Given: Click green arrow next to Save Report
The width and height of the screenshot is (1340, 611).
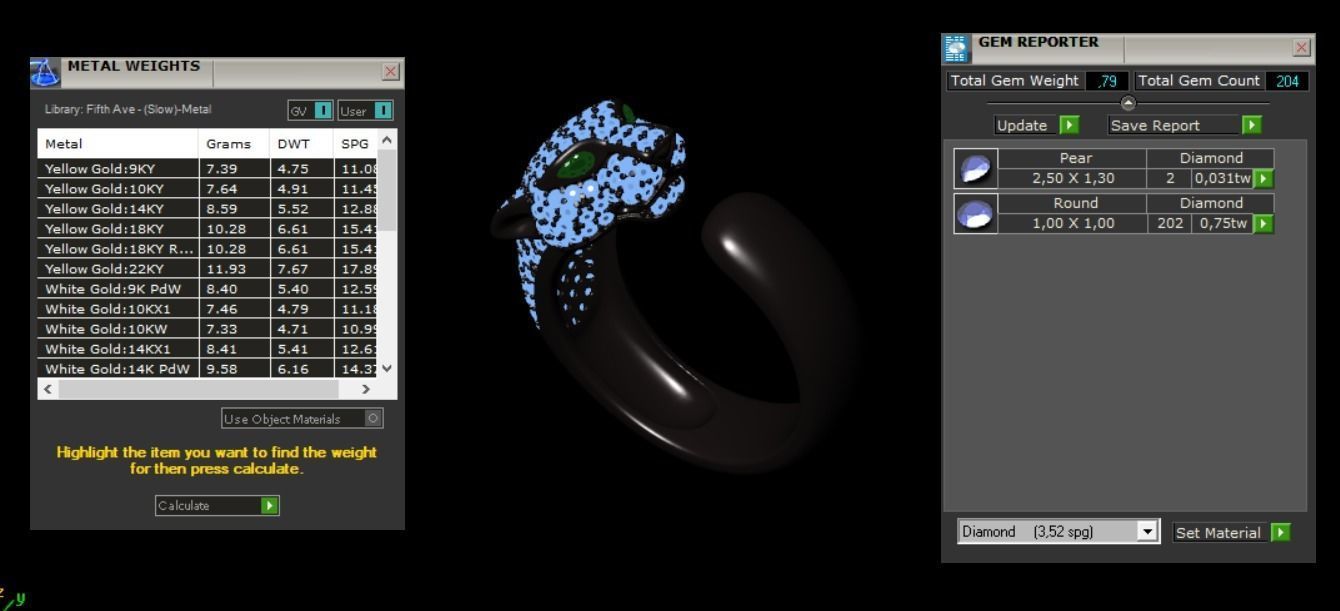Looking at the screenshot, I should pyautogui.click(x=1251, y=126).
